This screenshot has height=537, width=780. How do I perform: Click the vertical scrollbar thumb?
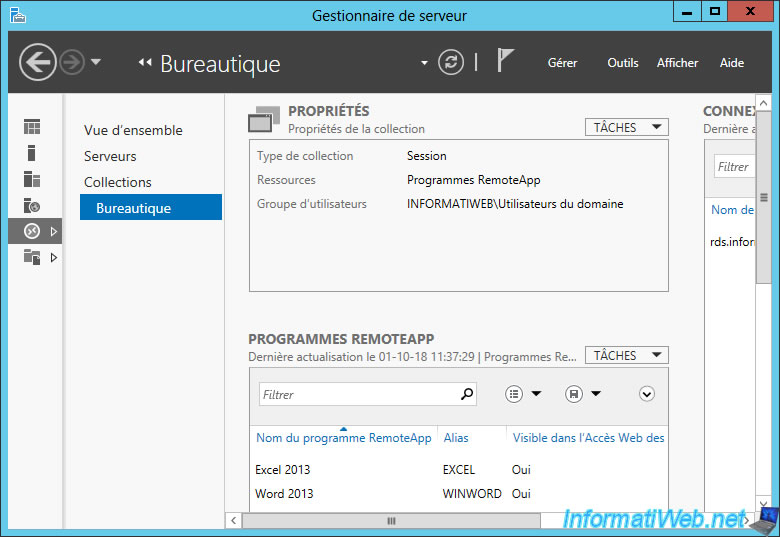click(x=764, y=196)
